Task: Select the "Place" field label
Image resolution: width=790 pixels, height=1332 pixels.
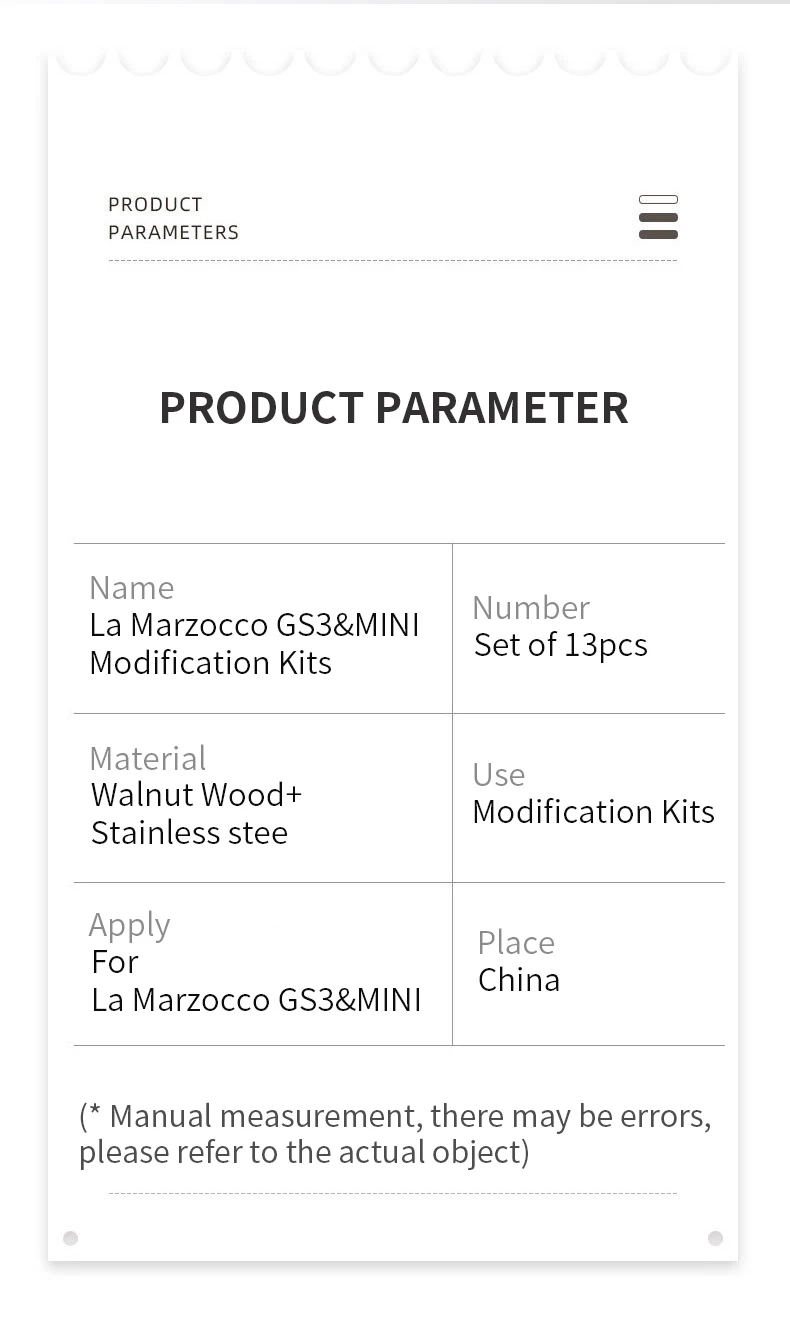Action: pos(515,942)
